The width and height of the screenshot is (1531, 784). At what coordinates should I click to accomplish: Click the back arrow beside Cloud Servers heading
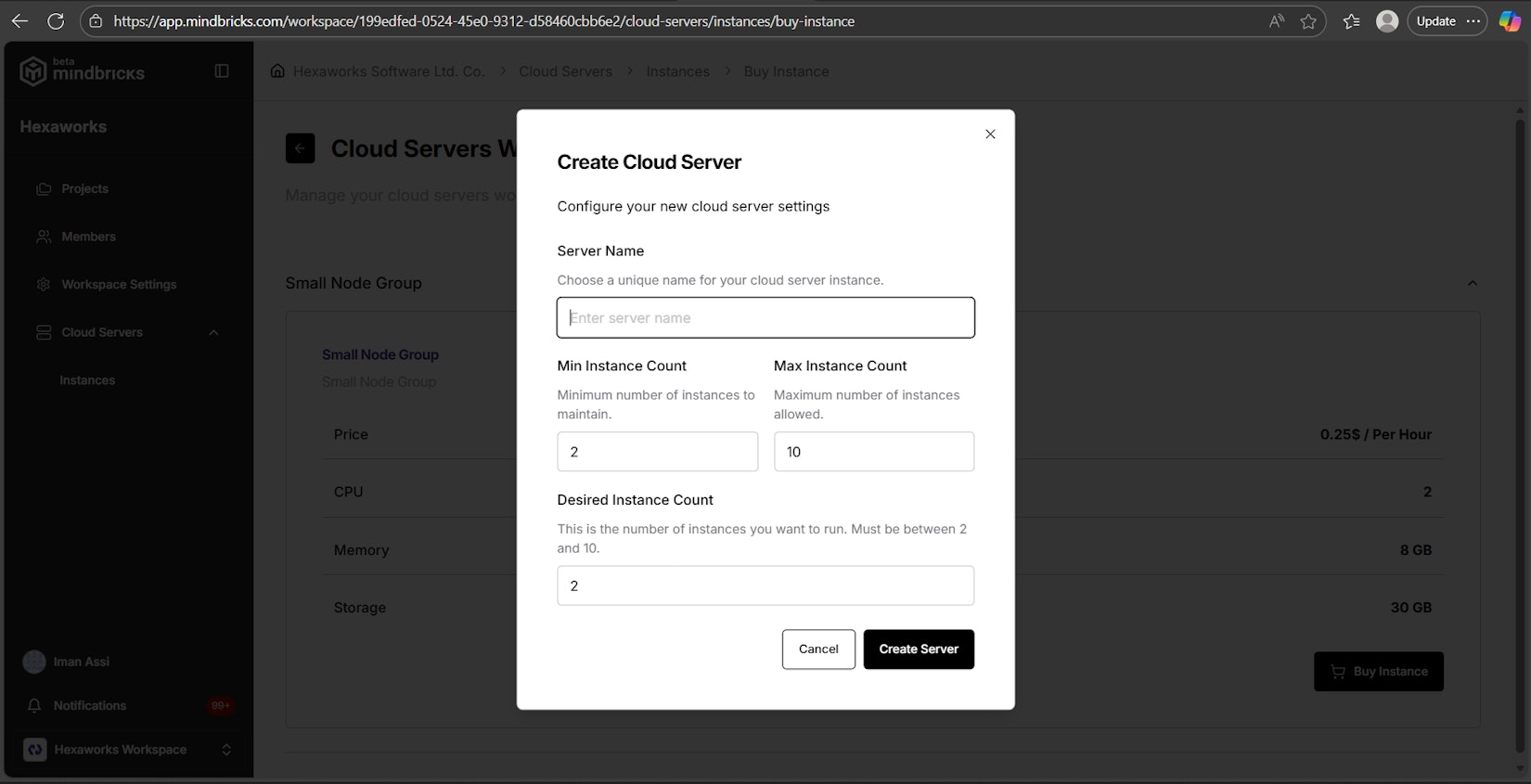tap(300, 148)
